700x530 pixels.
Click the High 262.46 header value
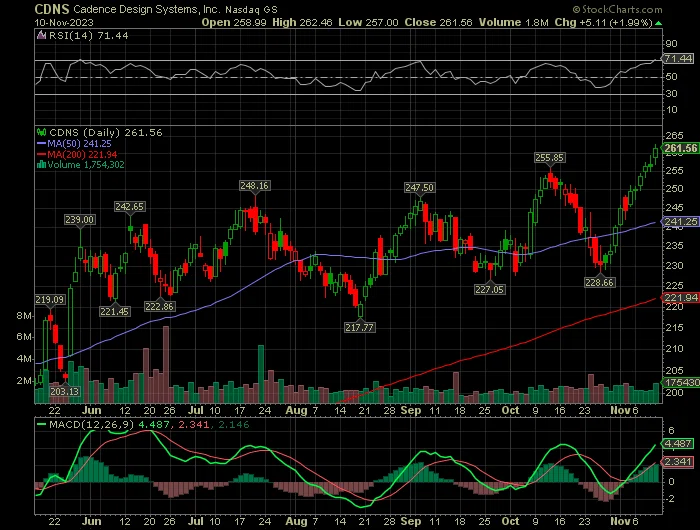click(302, 22)
